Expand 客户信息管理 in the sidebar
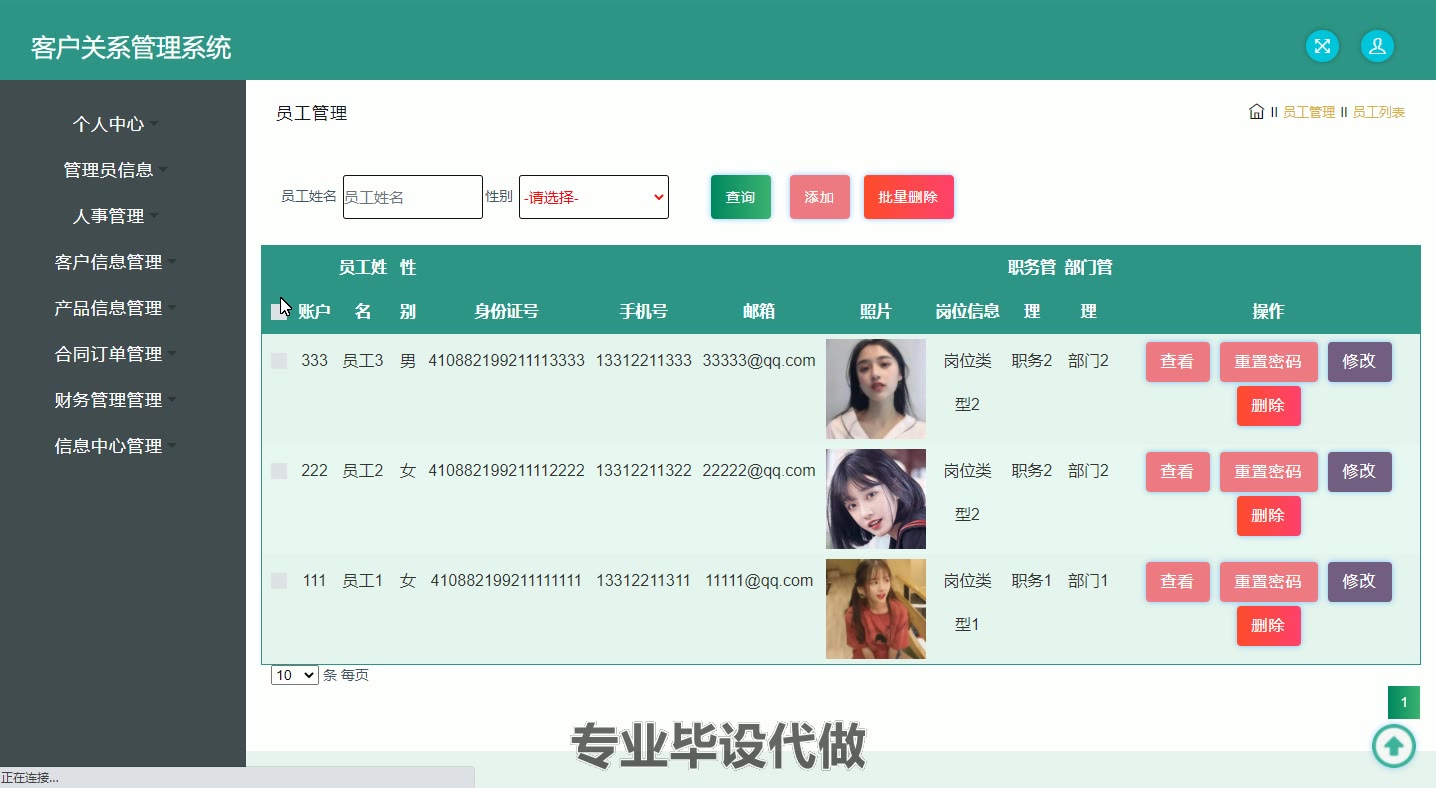The image size is (1436, 788). click(x=109, y=262)
